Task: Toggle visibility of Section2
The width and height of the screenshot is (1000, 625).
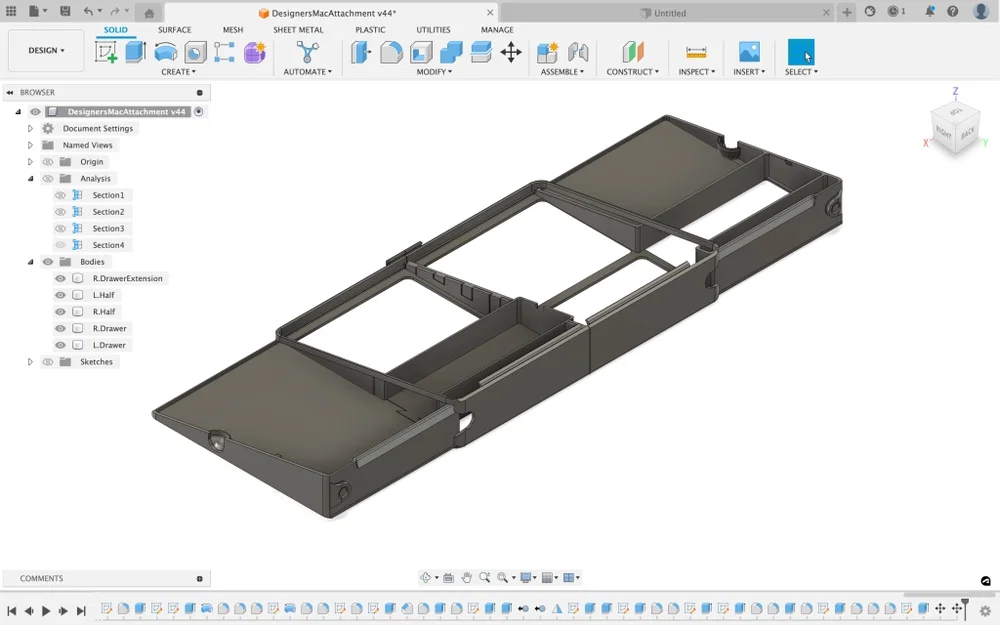Action: click(x=60, y=212)
